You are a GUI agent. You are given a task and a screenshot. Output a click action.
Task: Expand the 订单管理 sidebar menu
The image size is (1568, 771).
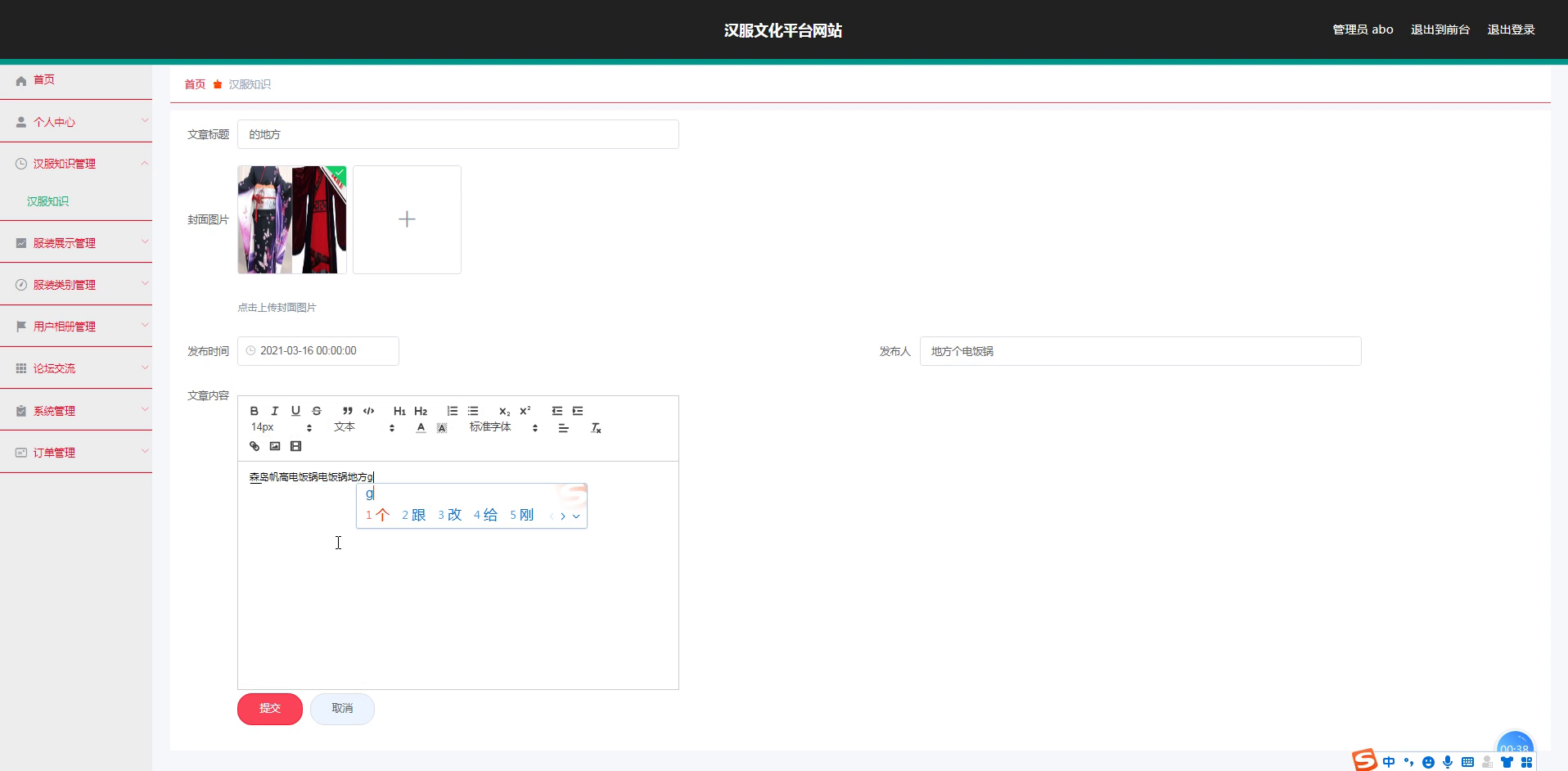pyautogui.click(x=76, y=453)
